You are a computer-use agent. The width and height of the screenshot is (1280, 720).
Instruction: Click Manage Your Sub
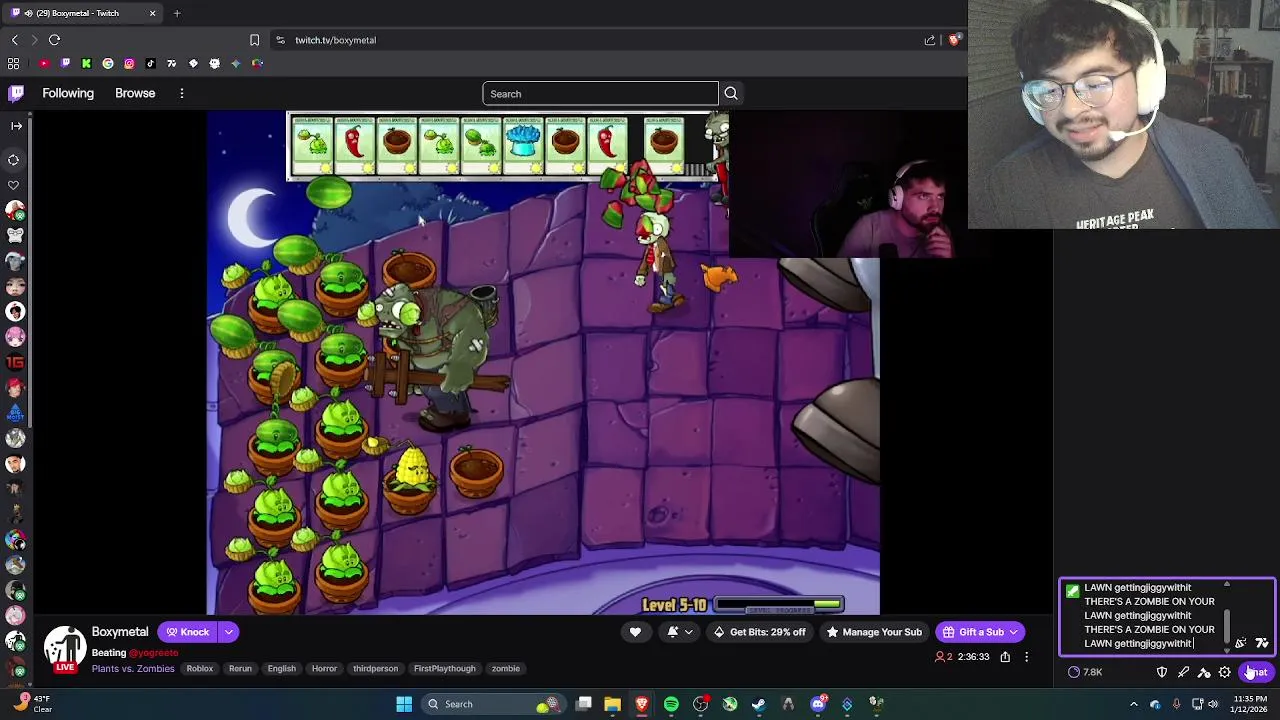pos(874,632)
